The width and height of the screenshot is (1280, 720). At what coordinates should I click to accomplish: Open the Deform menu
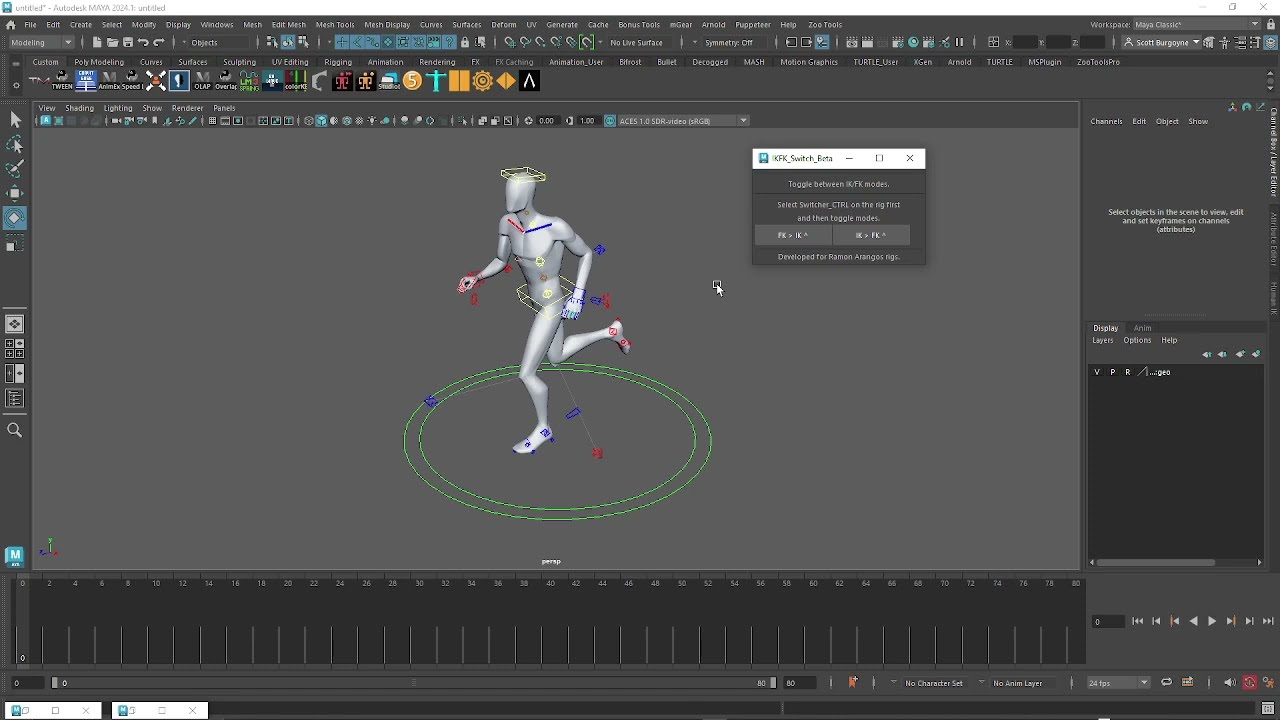(503, 25)
